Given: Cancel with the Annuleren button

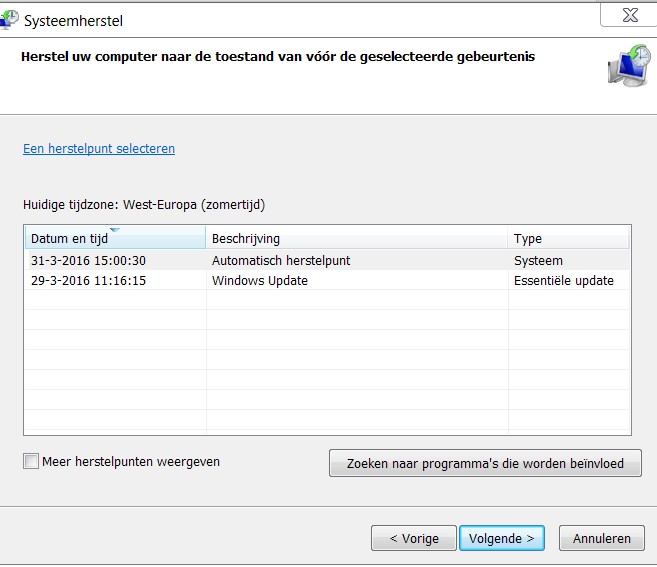Looking at the screenshot, I should pyautogui.click(x=602, y=538).
